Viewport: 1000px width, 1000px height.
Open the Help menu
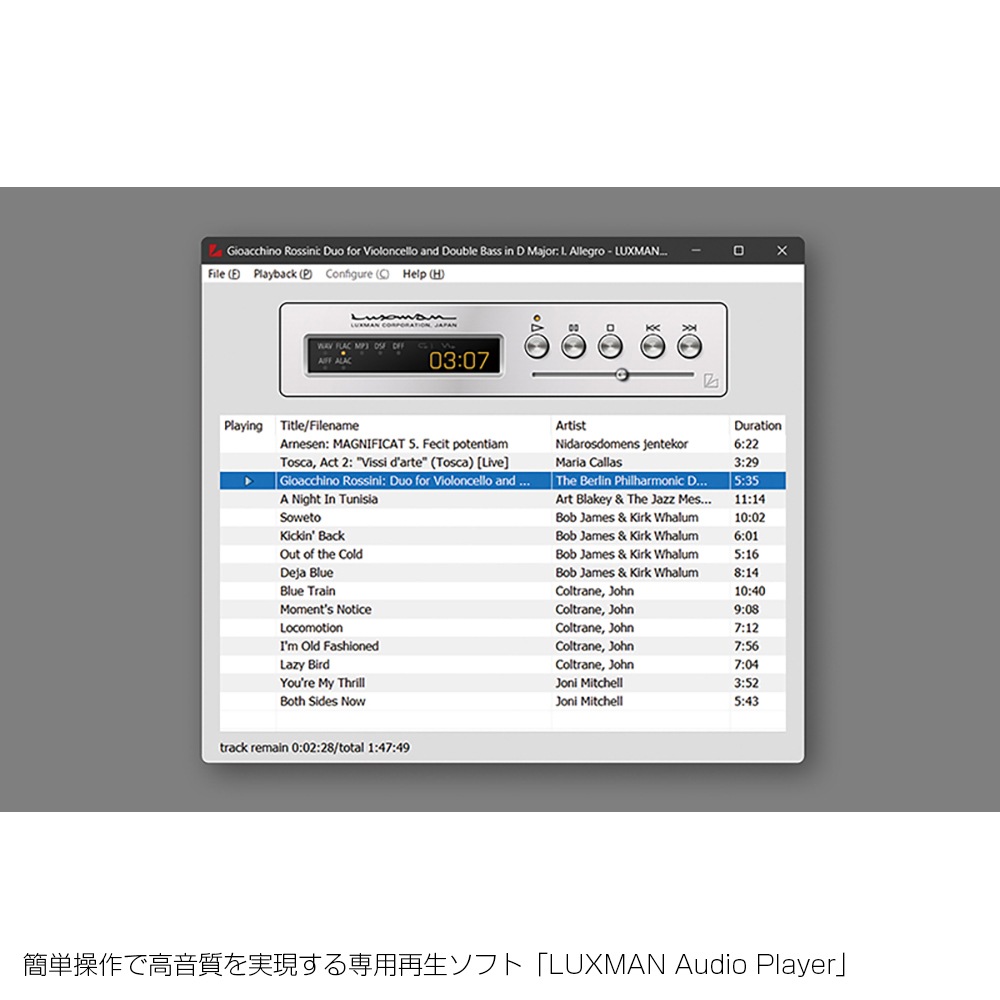click(x=423, y=274)
